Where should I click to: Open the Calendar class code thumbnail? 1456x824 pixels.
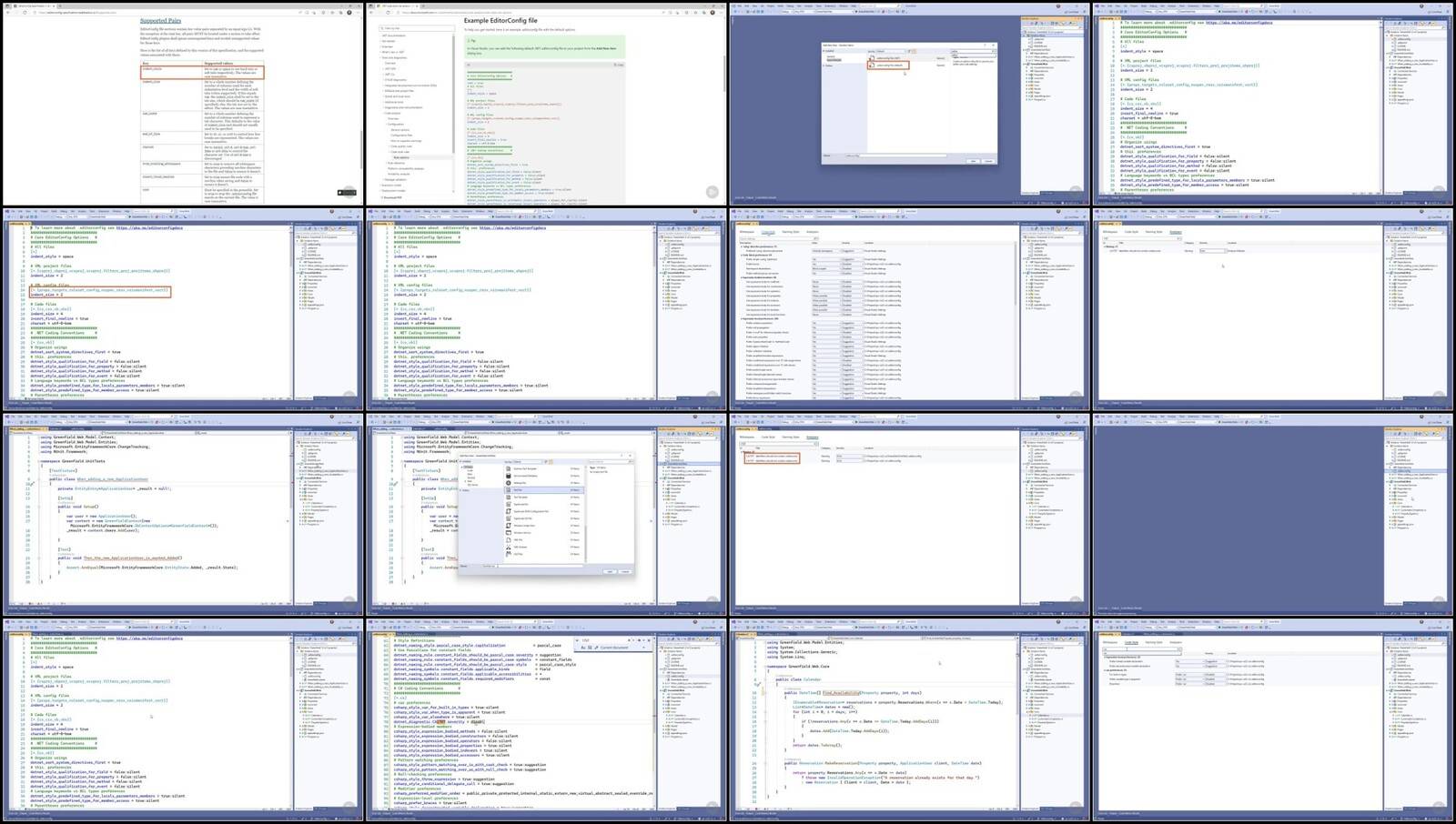[x=910, y=720]
